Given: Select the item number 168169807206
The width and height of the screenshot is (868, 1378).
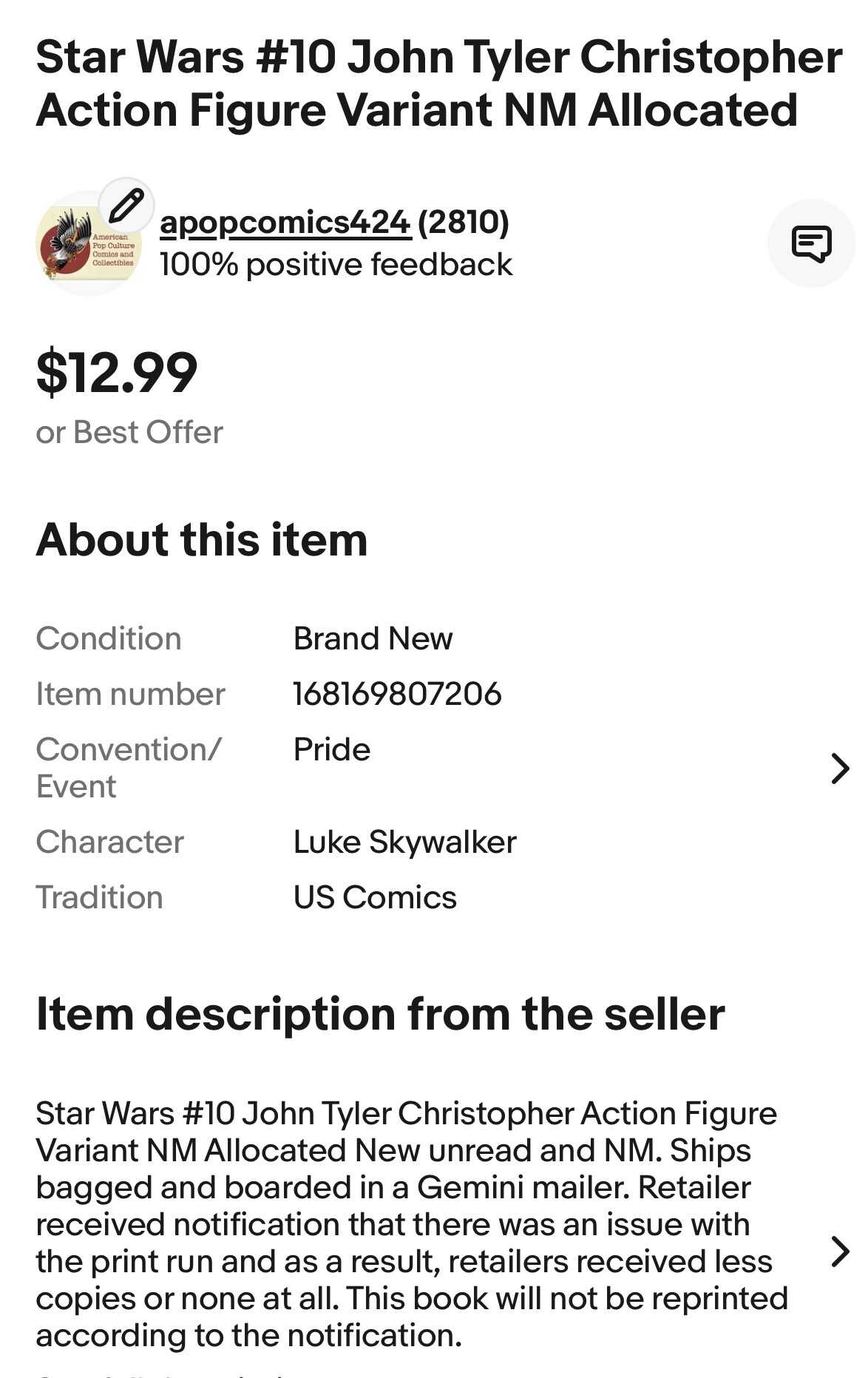Looking at the screenshot, I should pos(397,694).
